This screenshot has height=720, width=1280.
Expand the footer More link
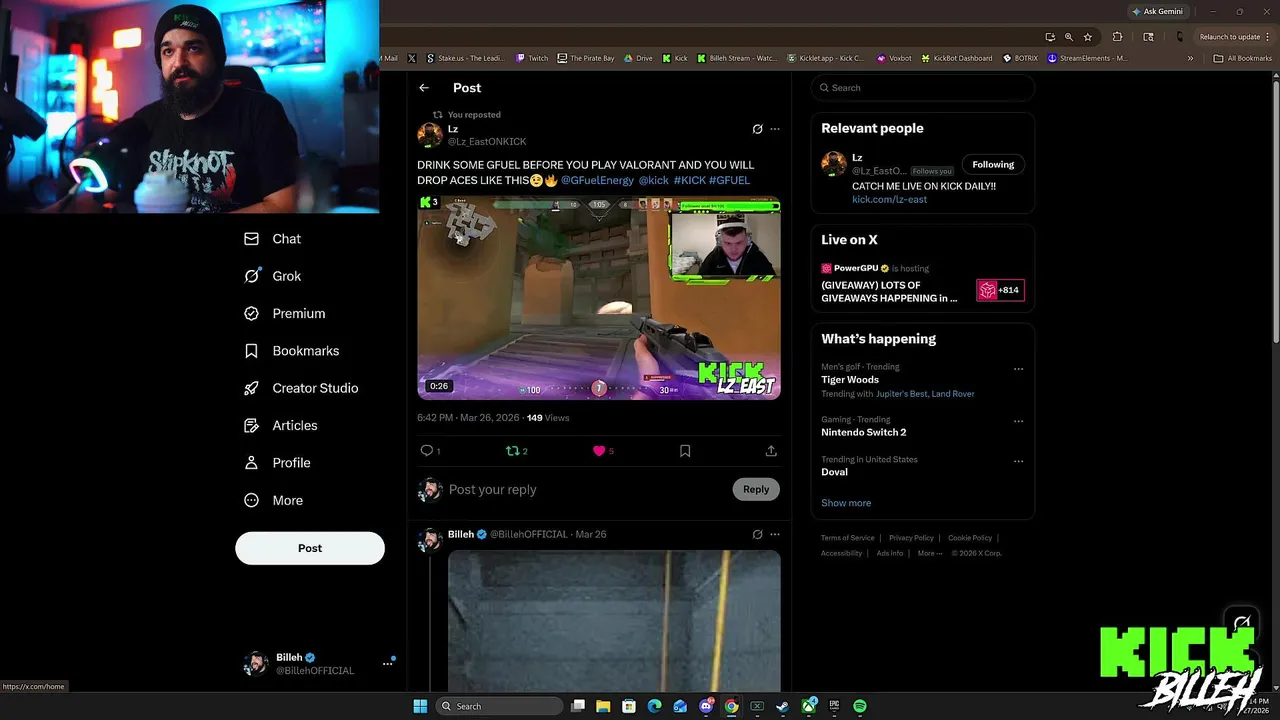[x=929, y=553]
